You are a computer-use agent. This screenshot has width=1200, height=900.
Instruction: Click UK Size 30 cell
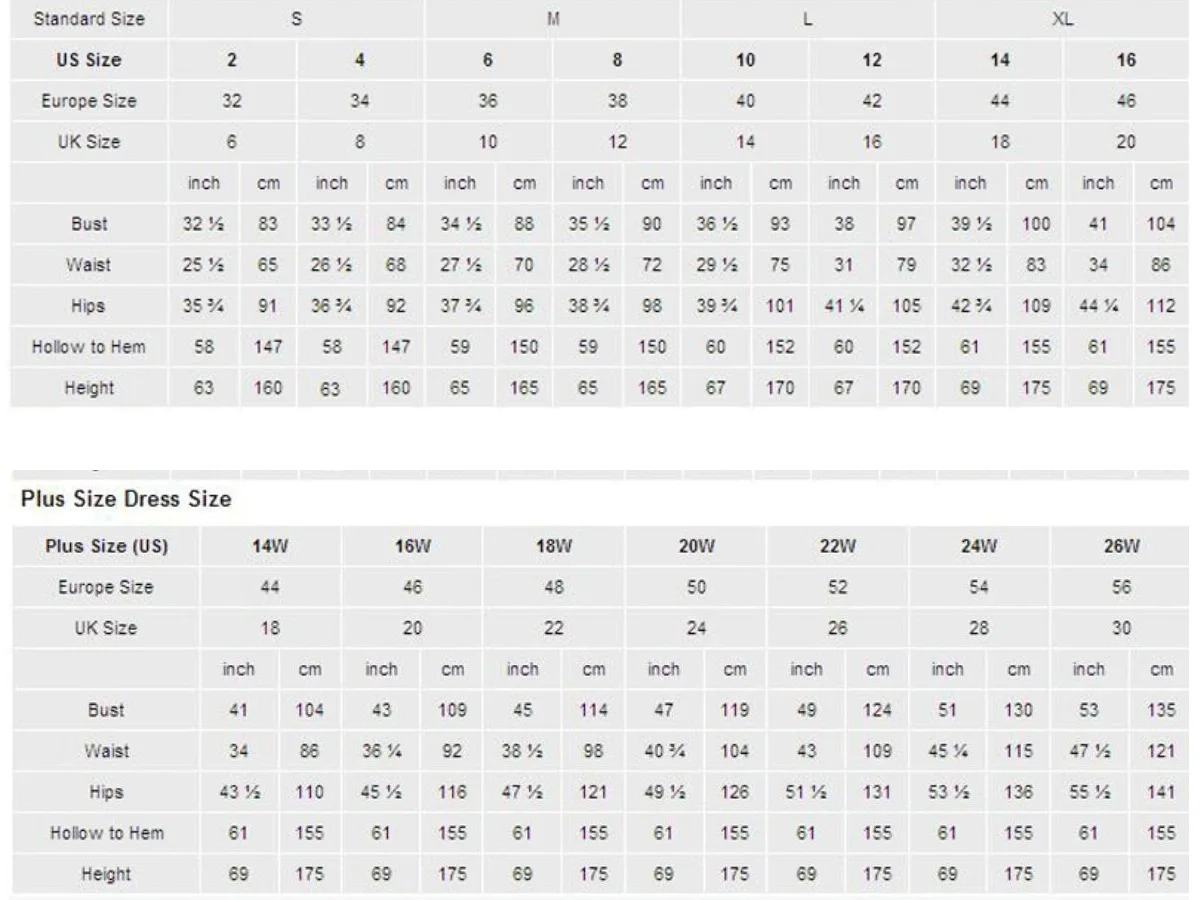(1121, 628)
